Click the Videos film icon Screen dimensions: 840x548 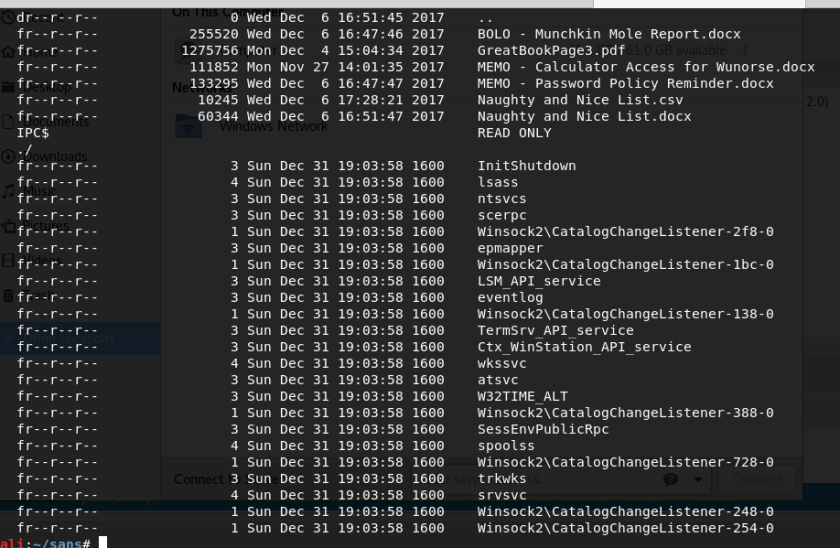8,261
